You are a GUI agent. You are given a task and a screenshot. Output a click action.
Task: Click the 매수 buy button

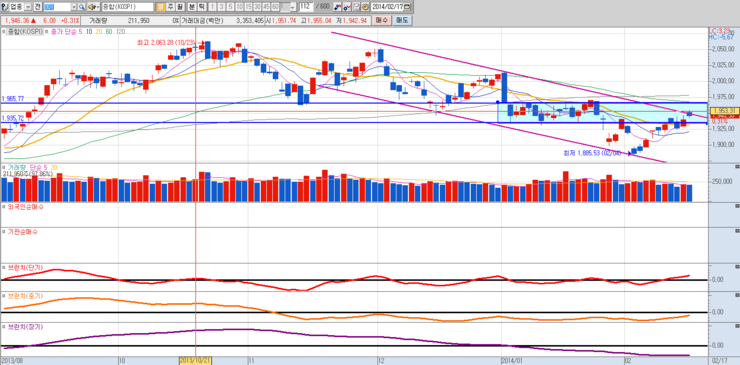pos(382,20)
